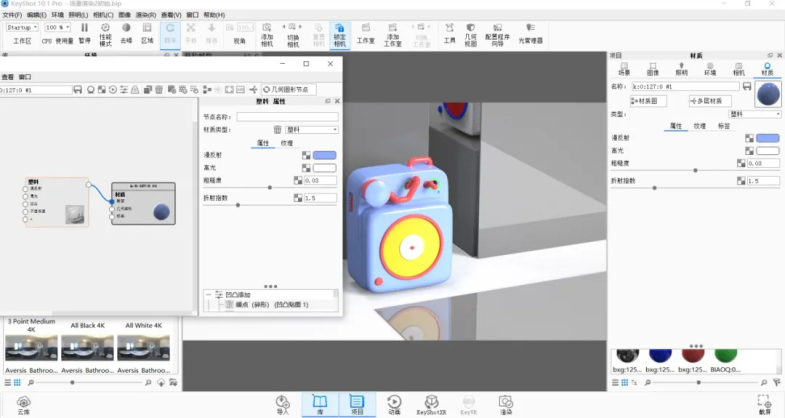Open the Light Manager (光管理器)

tap(527, 34)
